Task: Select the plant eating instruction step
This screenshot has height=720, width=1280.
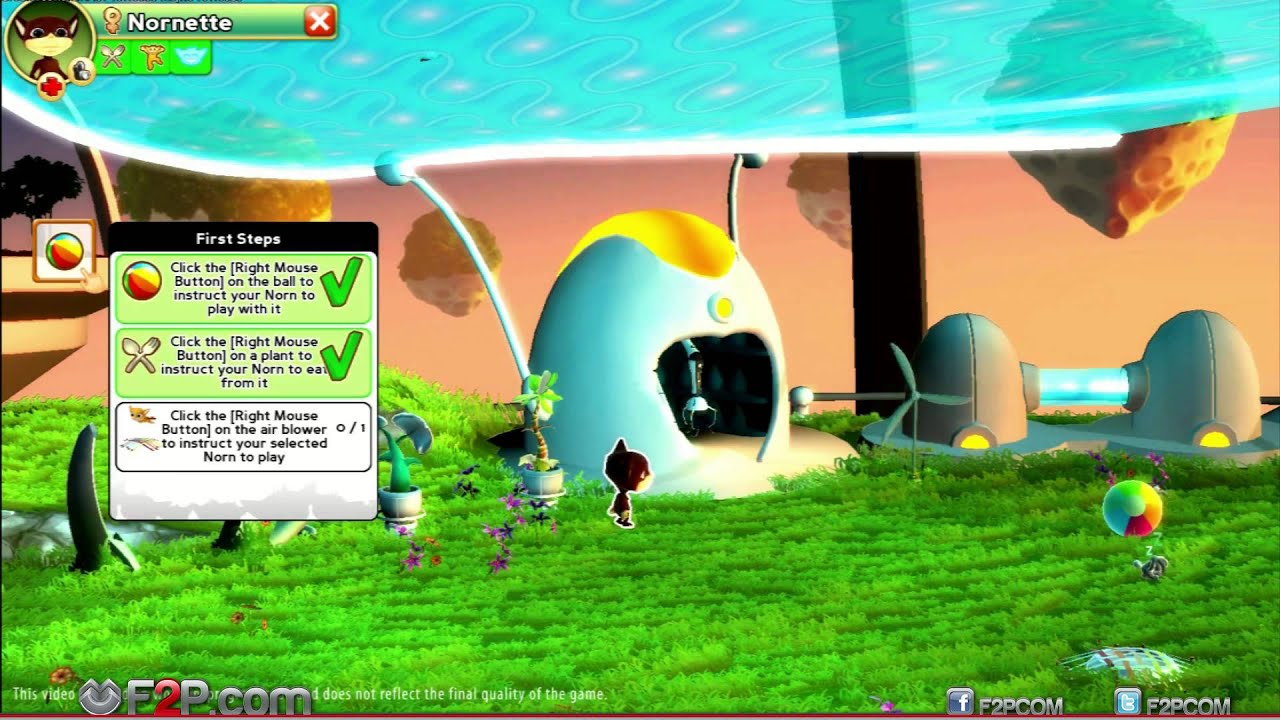Action: coord(244,362)
